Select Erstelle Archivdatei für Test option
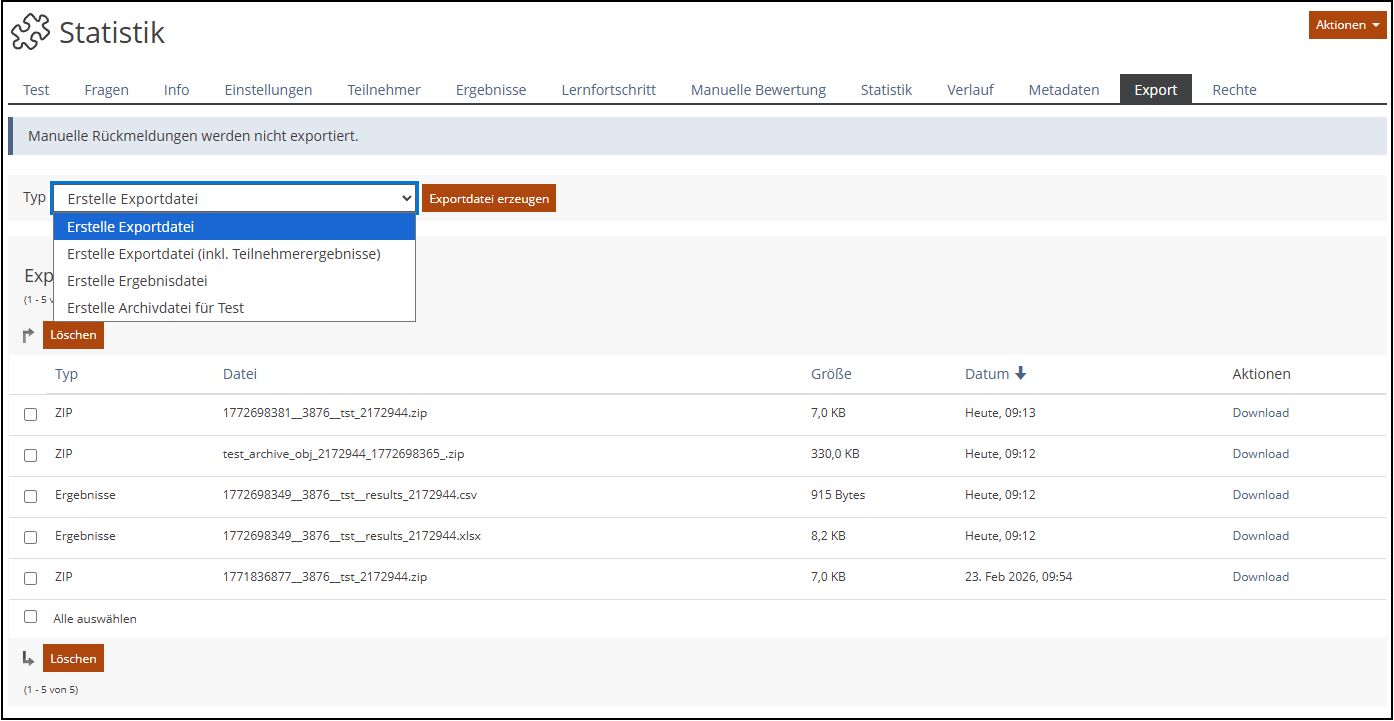 tap(155, 308)
